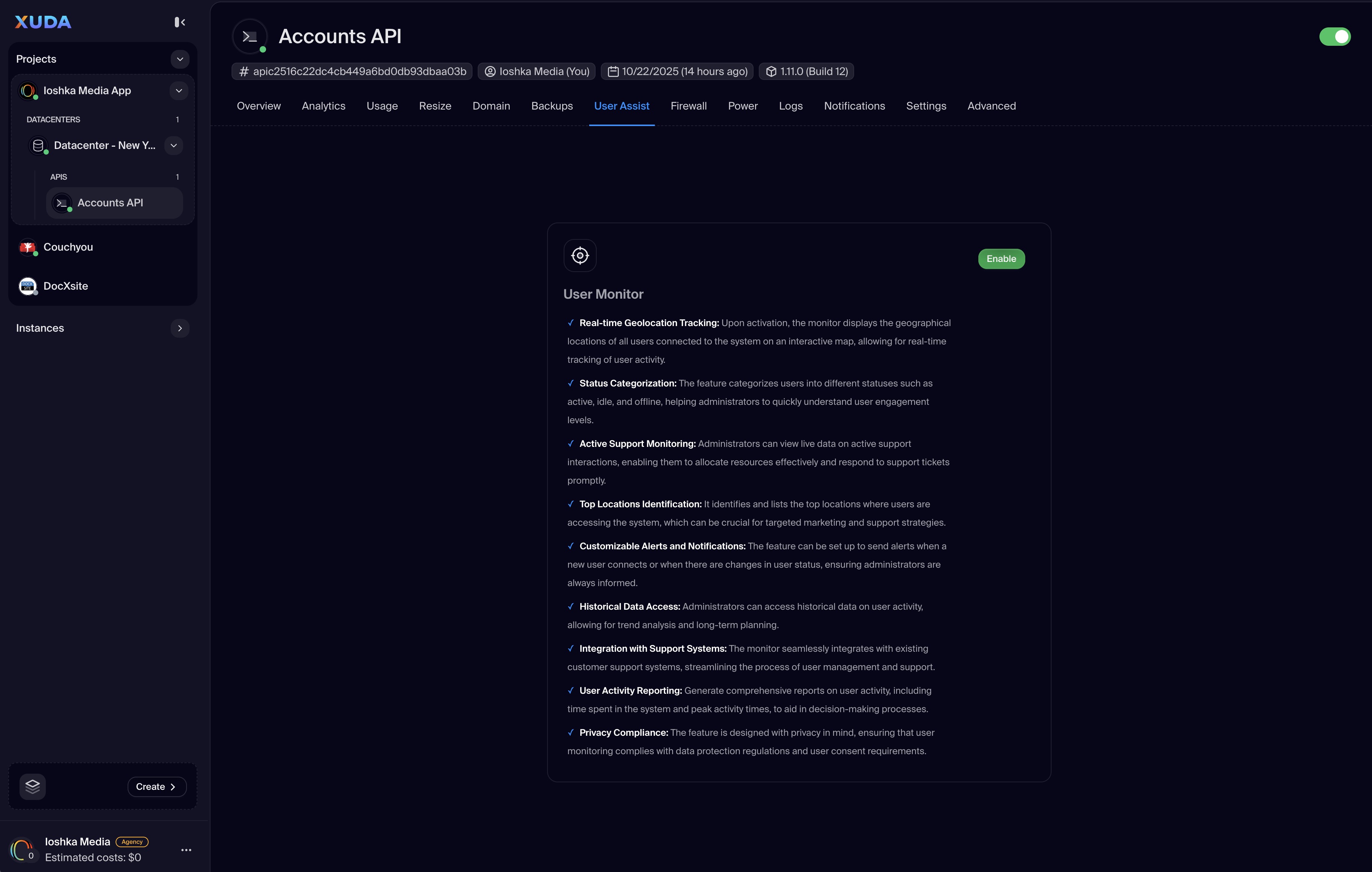Toggle the Accounts API power switch
This screenshot has width=1372, height=872.
(1334, 37)
